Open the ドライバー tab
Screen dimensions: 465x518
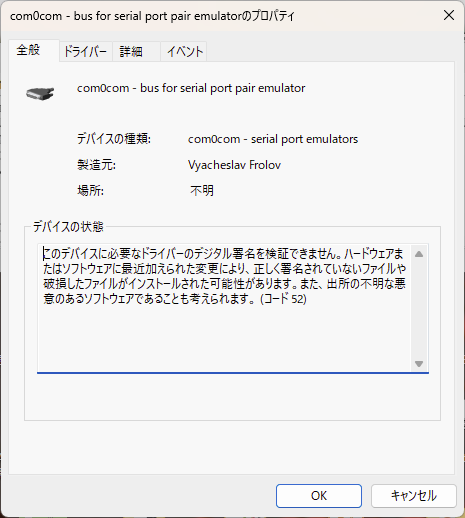pos(85,52)
